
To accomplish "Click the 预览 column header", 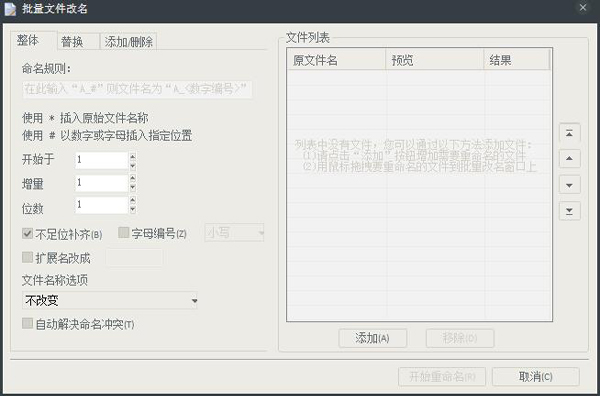I will [x=435, y=60].
